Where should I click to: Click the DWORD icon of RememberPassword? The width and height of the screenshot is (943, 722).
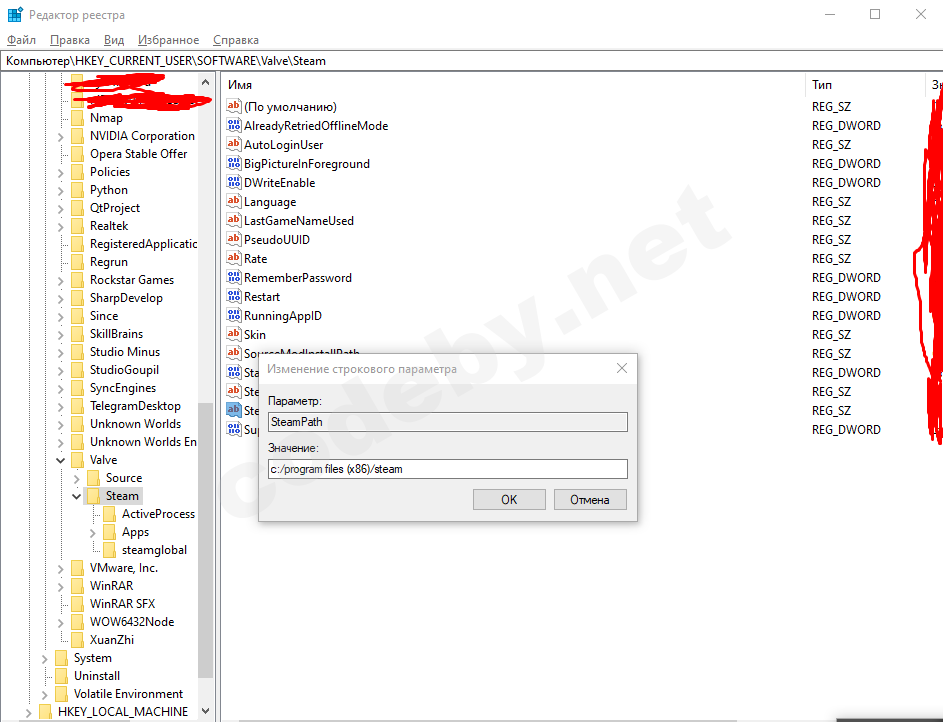(x=233, y=277)
